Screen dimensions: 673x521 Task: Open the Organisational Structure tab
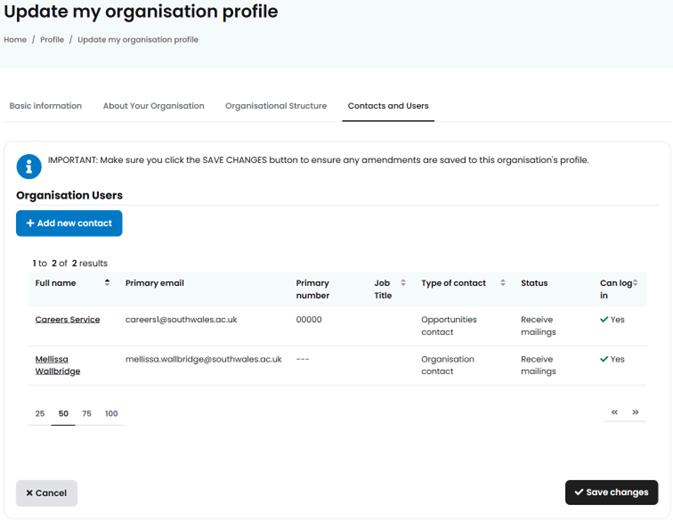click(x=276, y=106)
